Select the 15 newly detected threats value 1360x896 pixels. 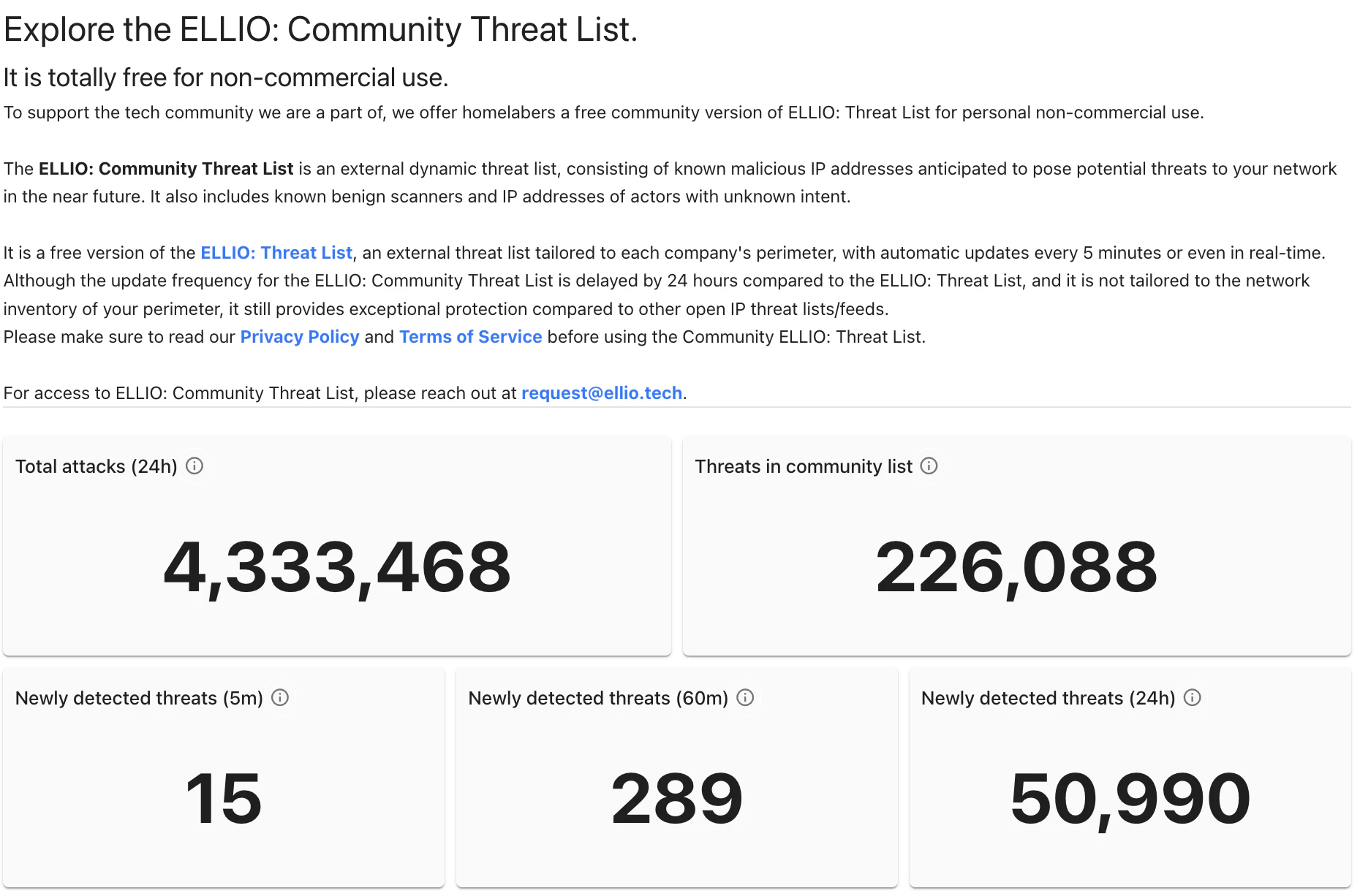(x=224, y=799)
